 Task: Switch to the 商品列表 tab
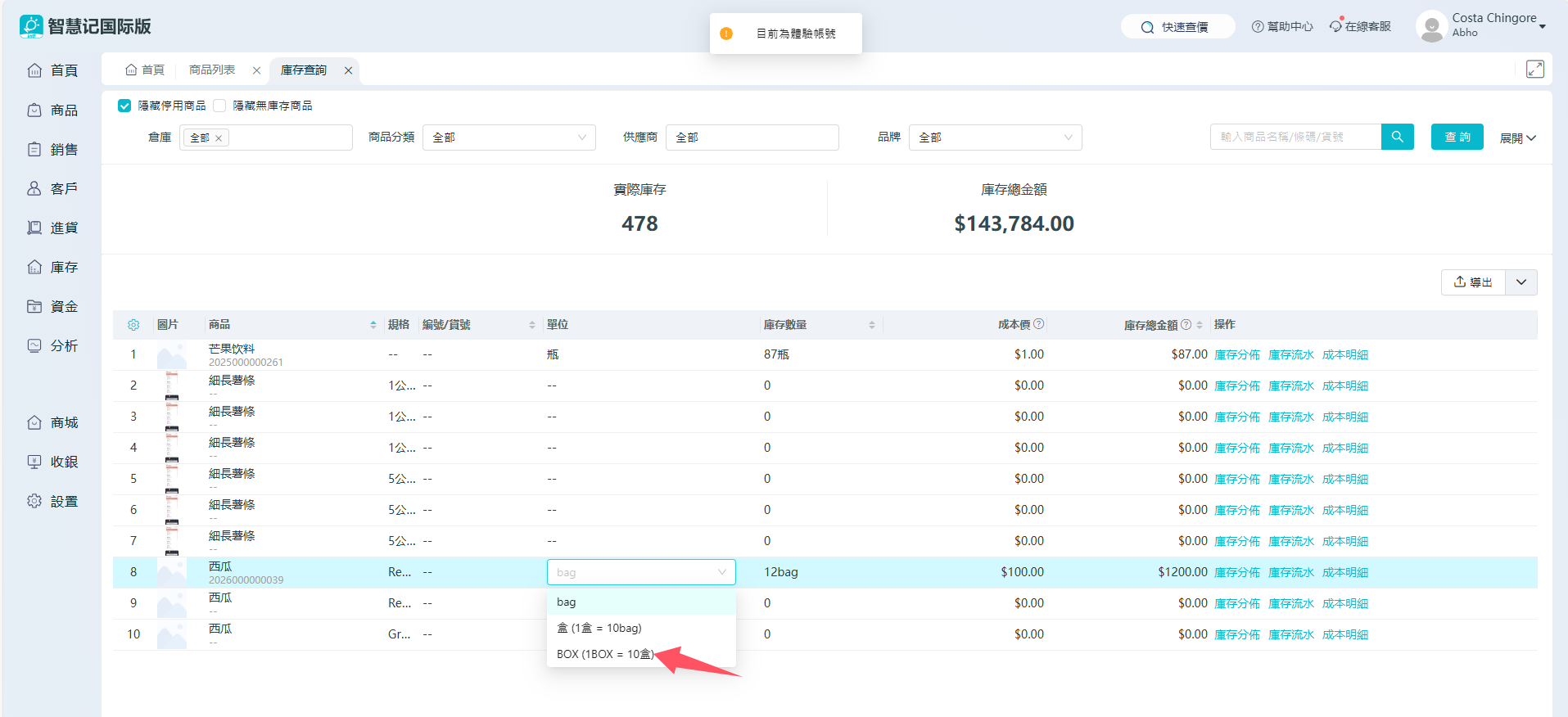[x=212, y=70]
